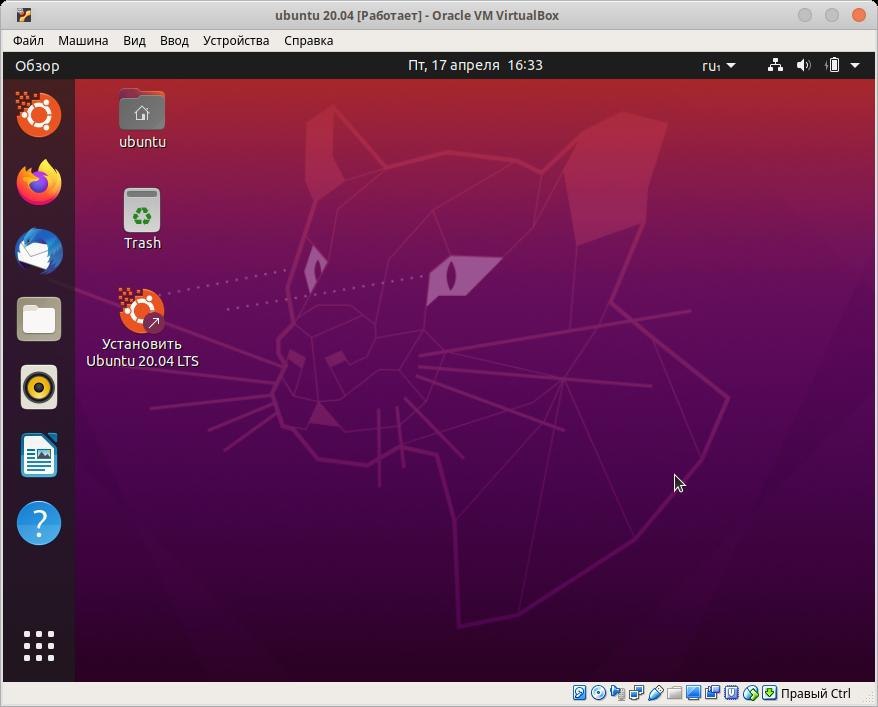This screenshot has width=878, height=707.
Task: Open Firefox from the dock
Action: [x=39, y=182]
